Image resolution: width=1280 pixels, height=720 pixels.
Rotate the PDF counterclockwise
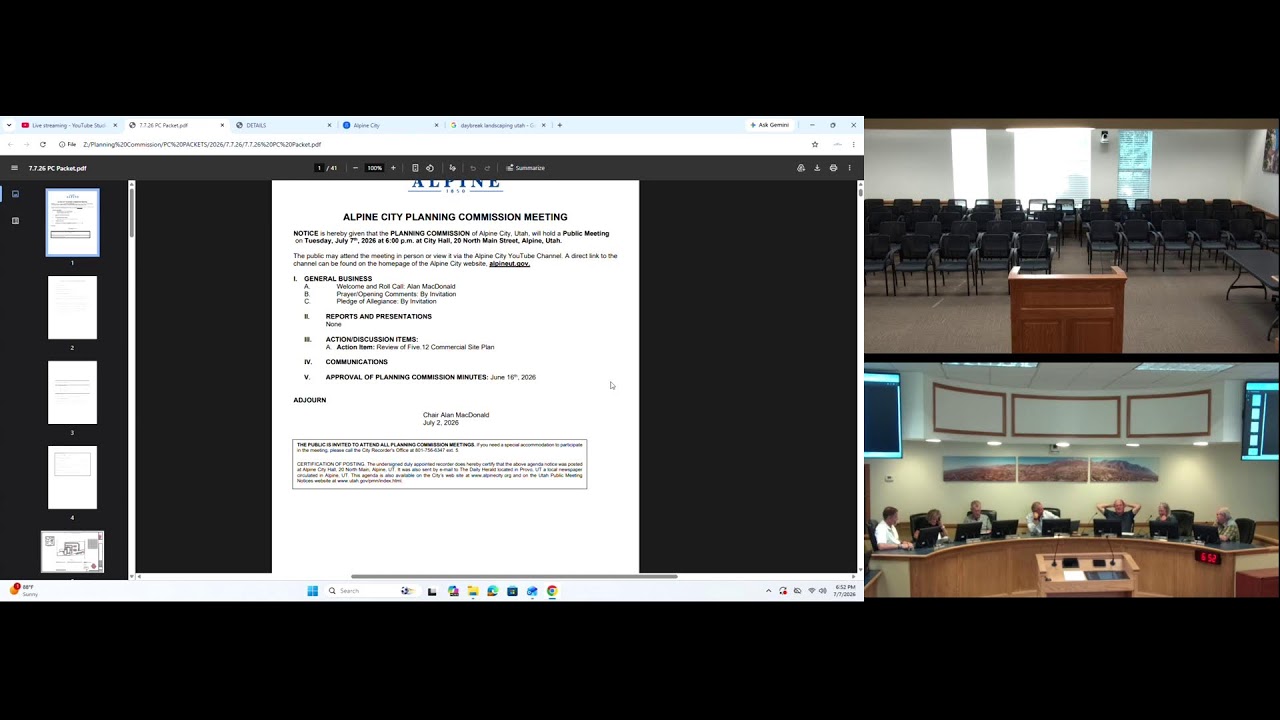[430, 168]
